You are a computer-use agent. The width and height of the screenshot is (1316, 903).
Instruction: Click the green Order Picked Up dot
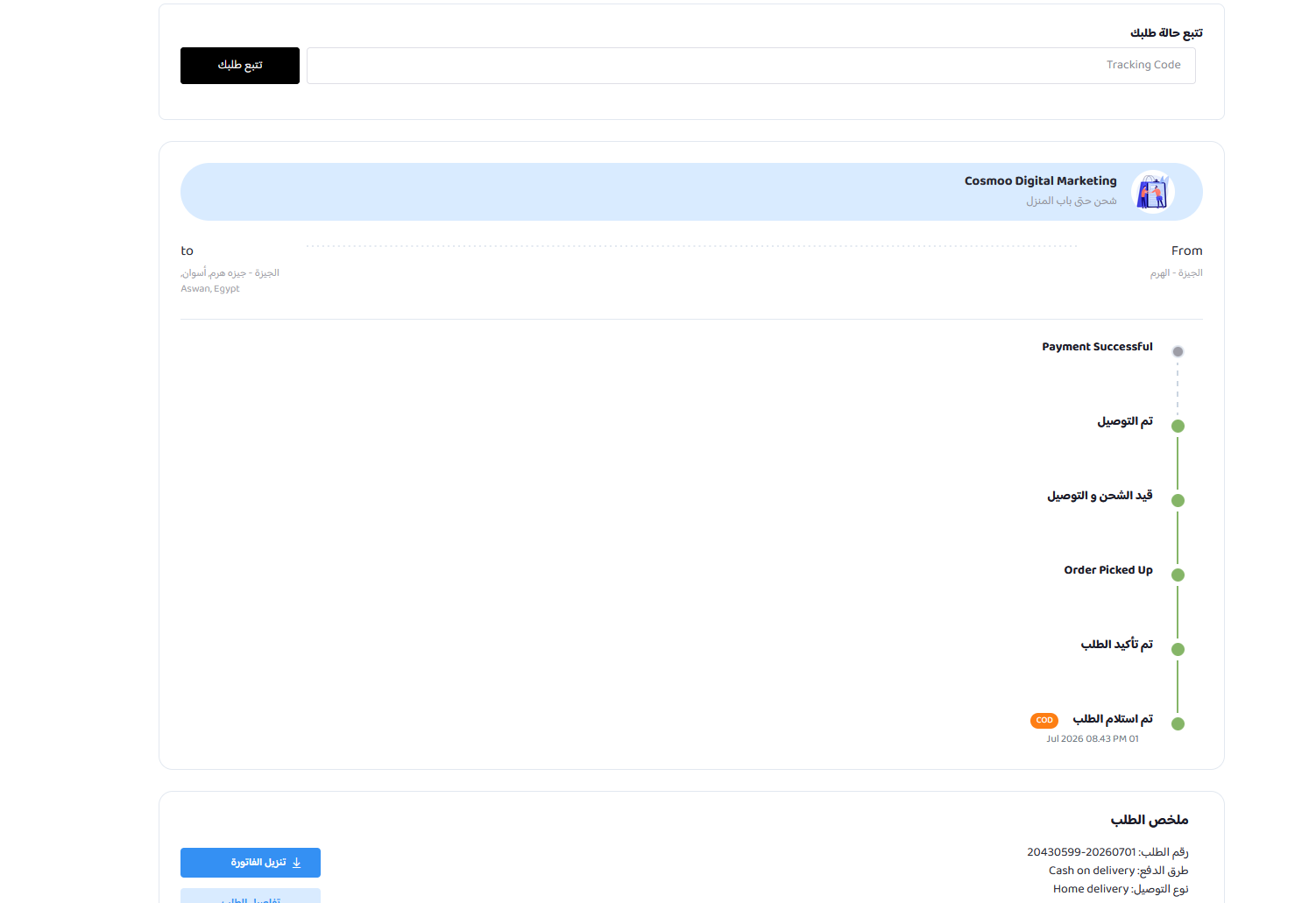pos(1178,575)
